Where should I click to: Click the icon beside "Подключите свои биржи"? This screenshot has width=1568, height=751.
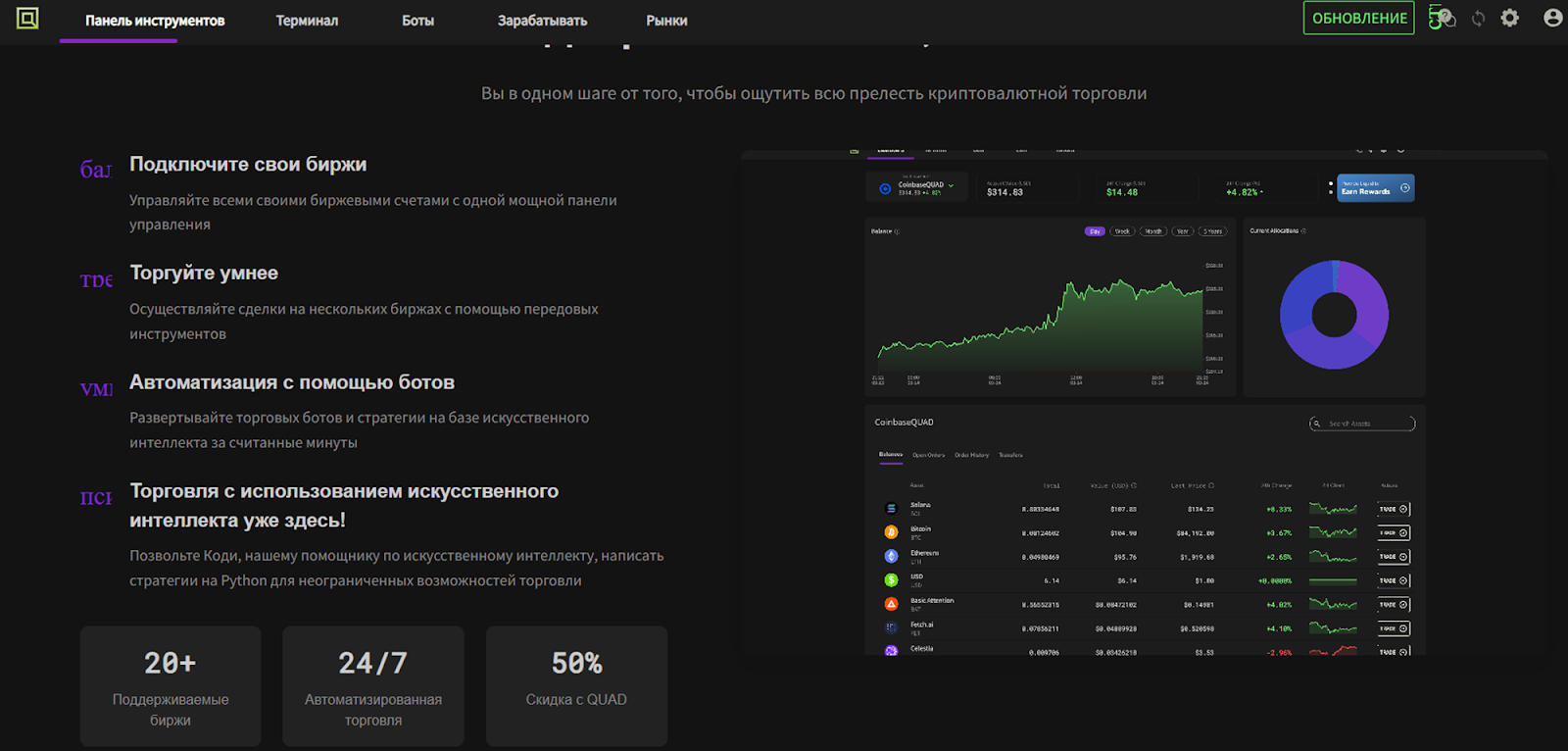pyautogui.click(x=96, y=170)
